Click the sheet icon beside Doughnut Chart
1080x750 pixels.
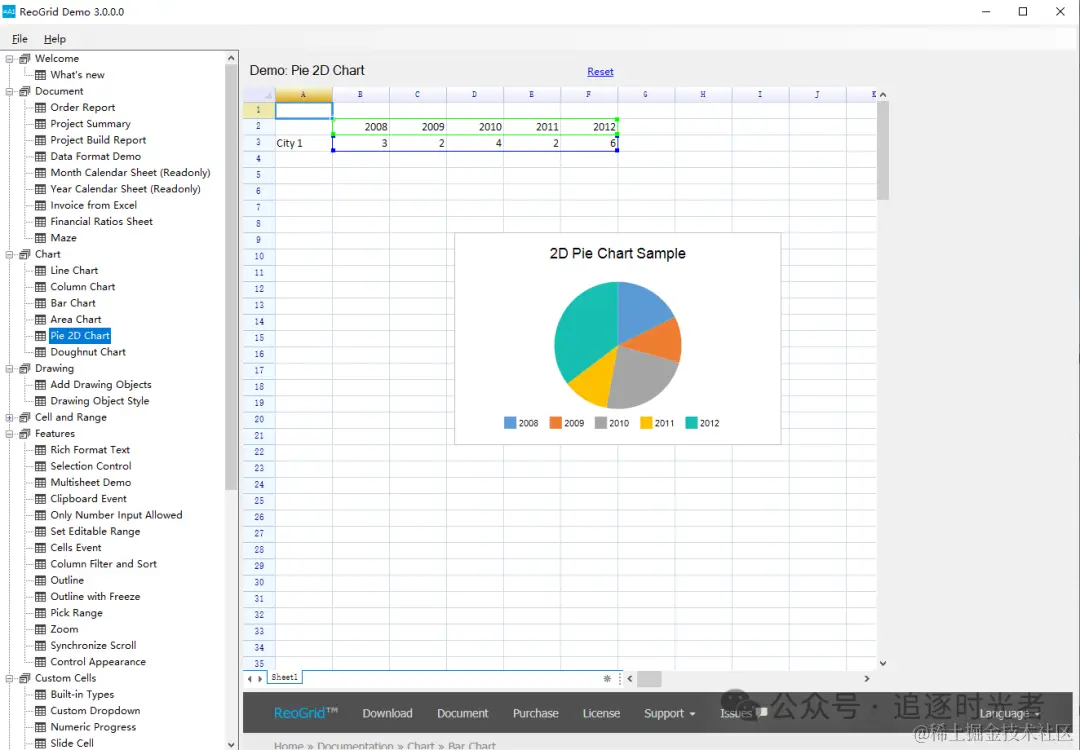[x=41, y=352]
